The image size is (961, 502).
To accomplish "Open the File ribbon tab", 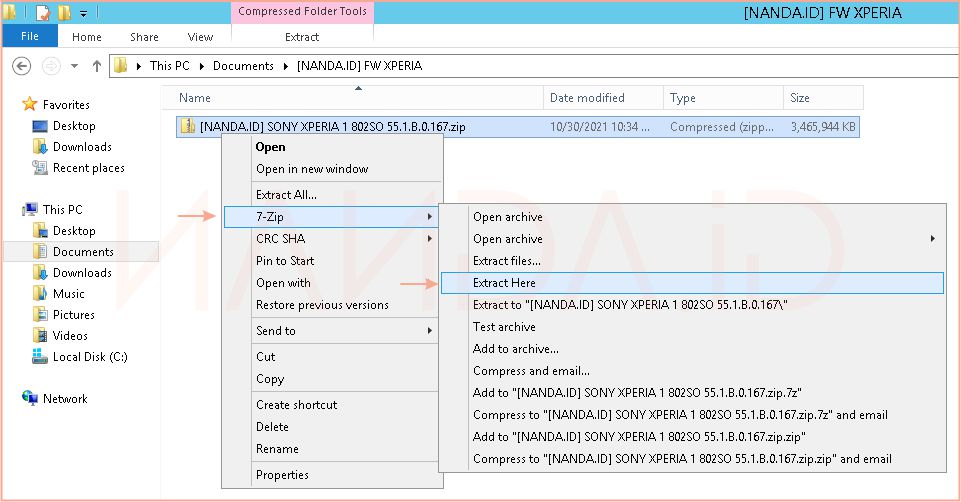I will tap(30, 37).
